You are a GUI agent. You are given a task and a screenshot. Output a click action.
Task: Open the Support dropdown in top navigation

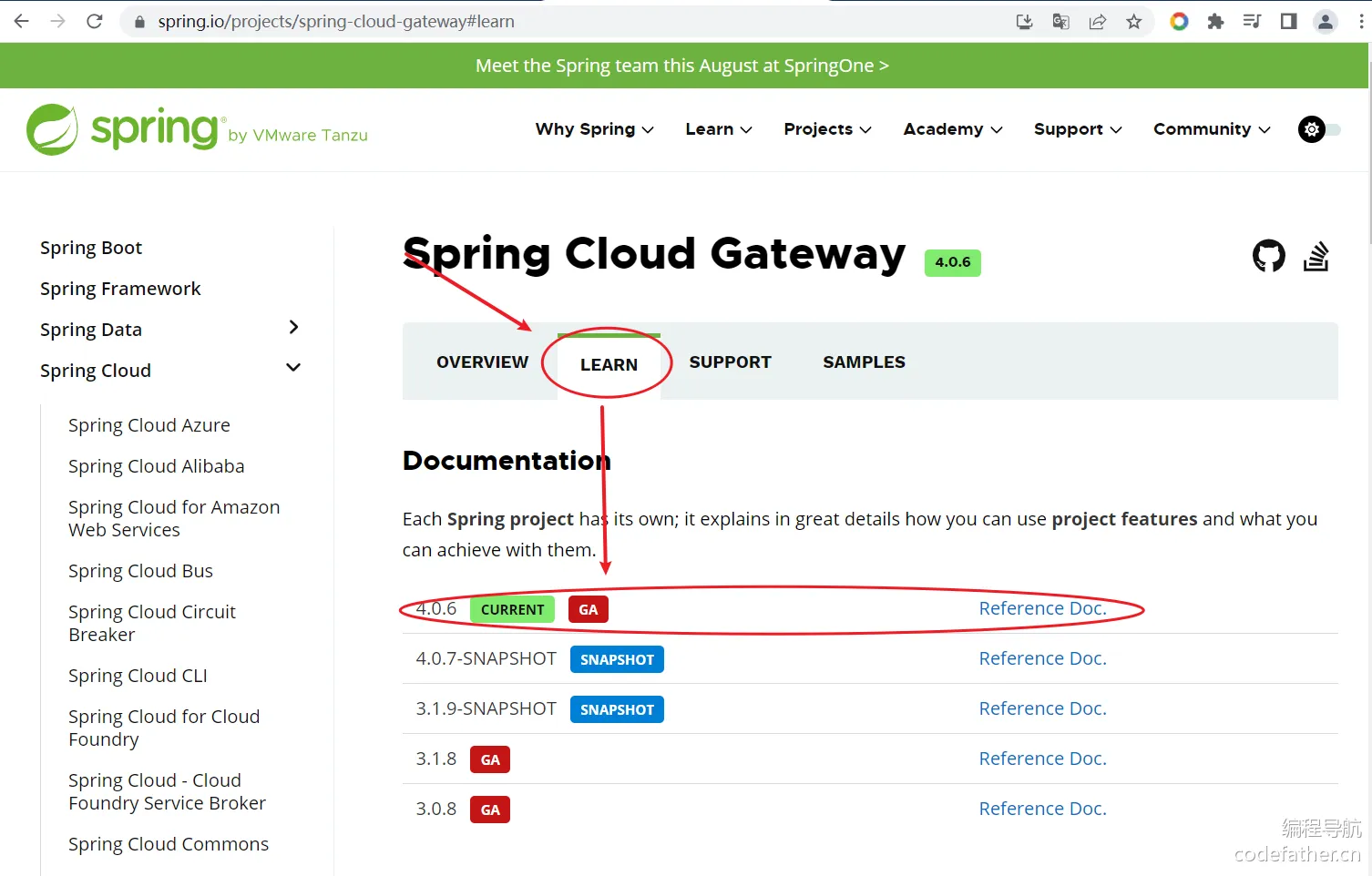[x=1078, y=129]
